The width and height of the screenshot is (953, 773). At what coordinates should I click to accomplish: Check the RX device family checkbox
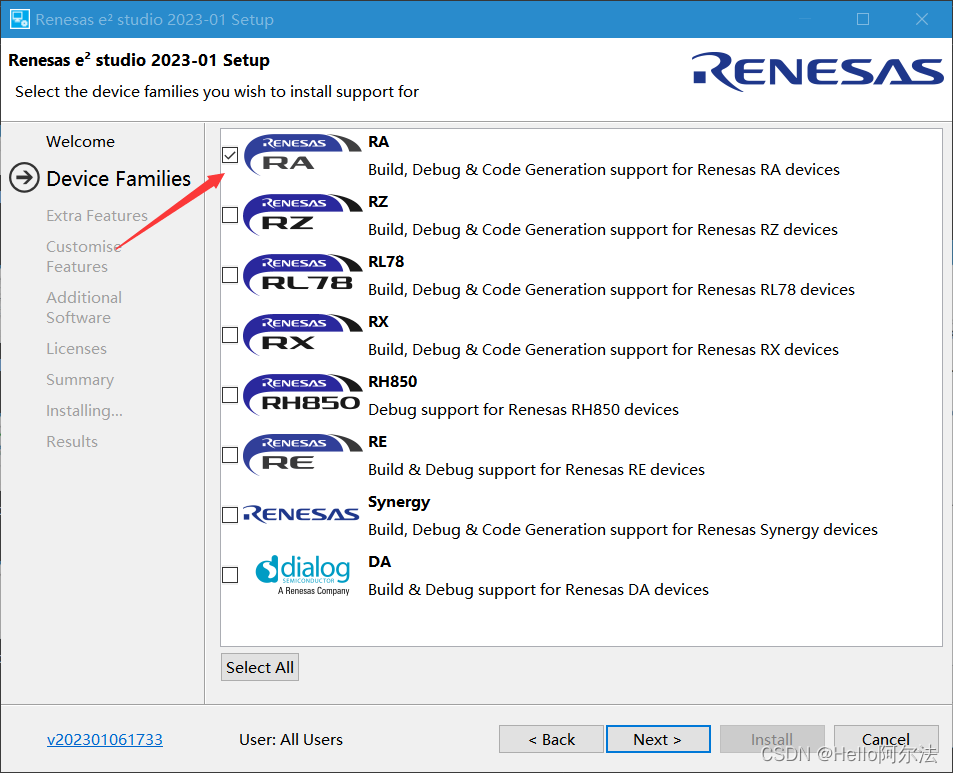(x=230, y=335)
